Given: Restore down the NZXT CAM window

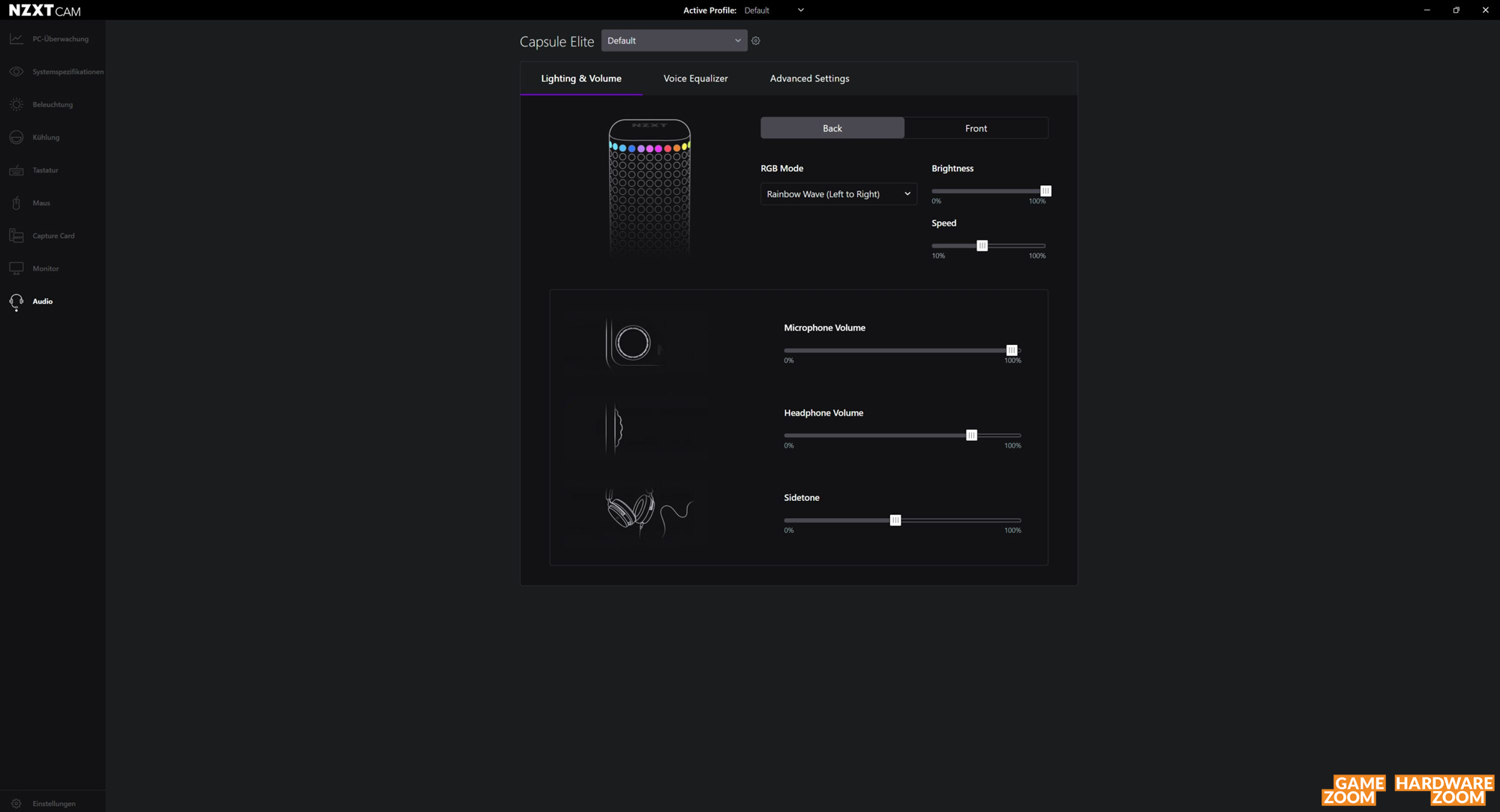Looking at the screenshot, I should click(1456, 10).
